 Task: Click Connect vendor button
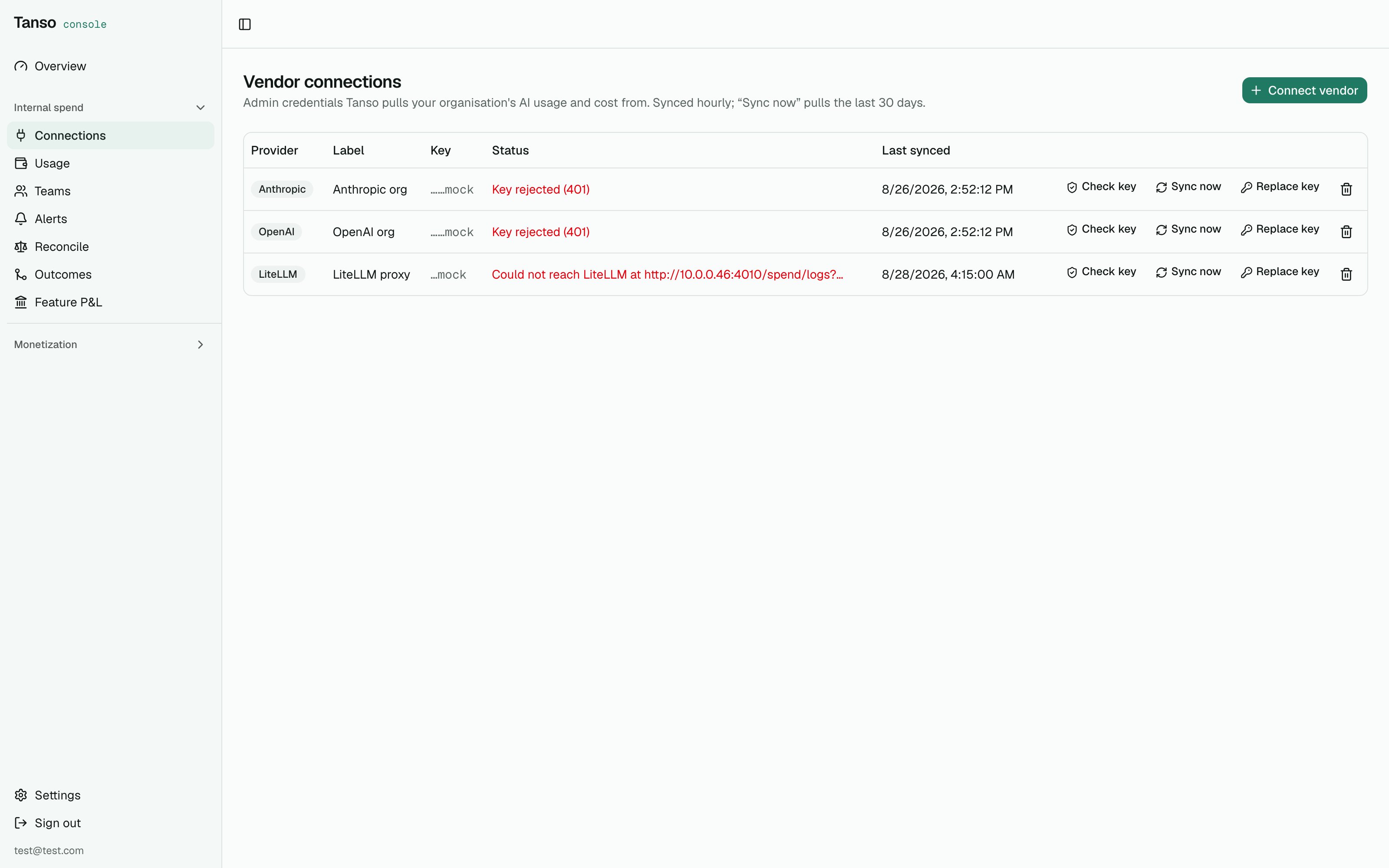coord(1304,90)
